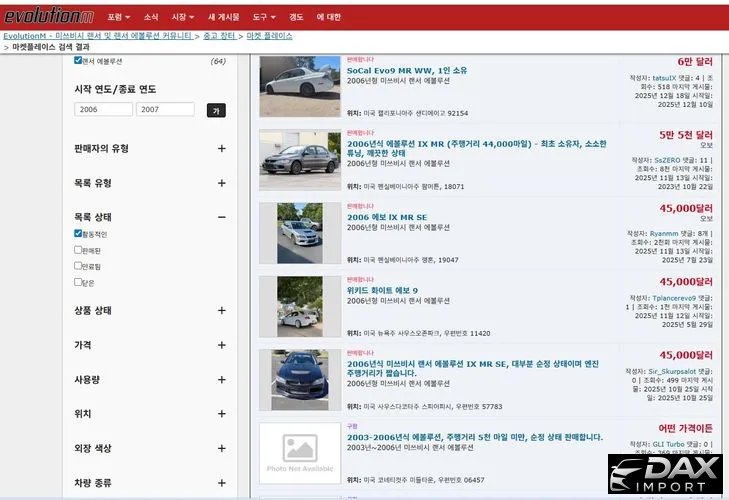Click the EvolutionM logo

pos(47,15)
